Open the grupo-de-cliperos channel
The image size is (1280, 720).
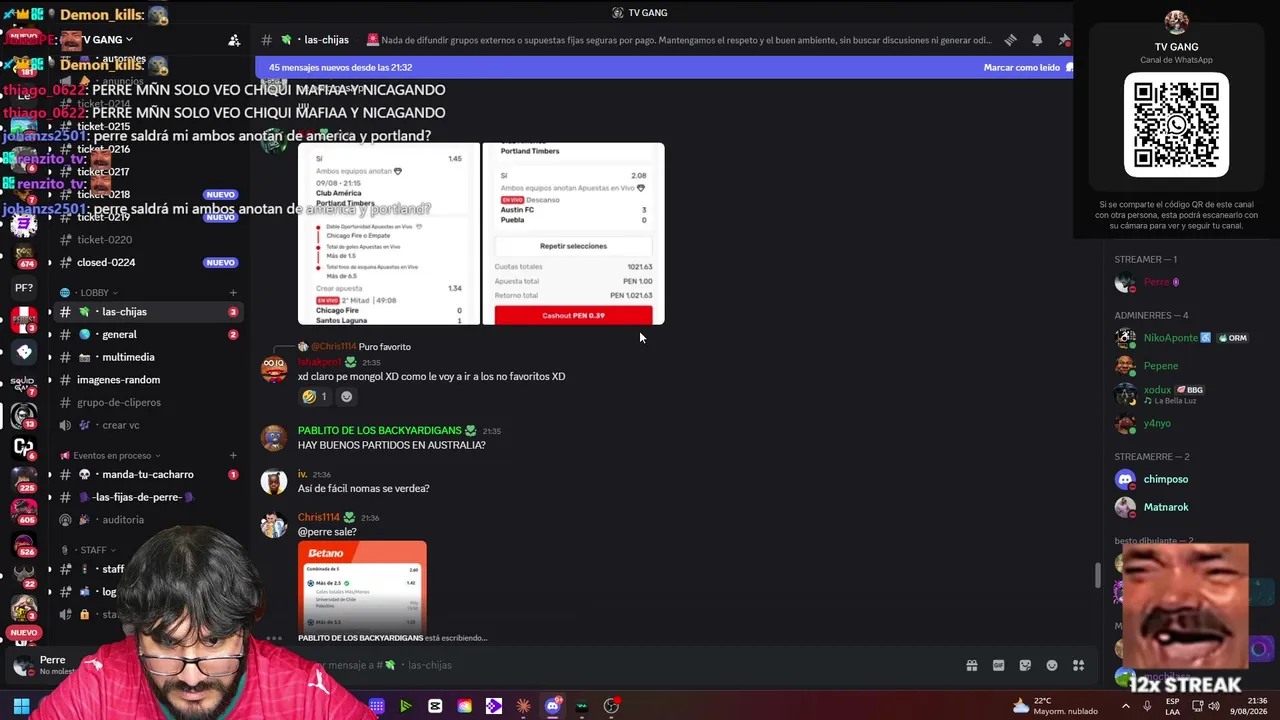[x=149, y=403]
